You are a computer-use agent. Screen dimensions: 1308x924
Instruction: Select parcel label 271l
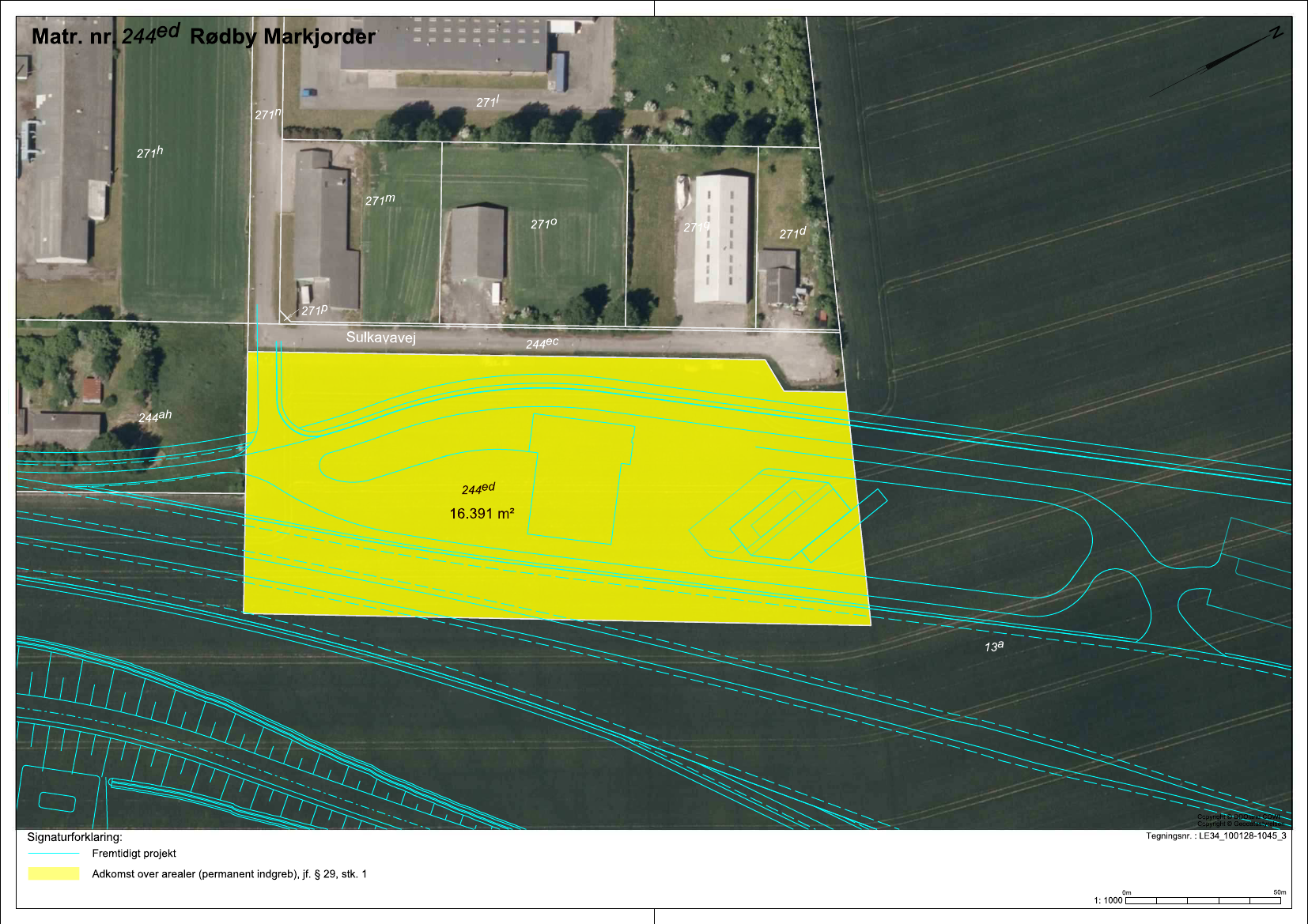point(487,102)
